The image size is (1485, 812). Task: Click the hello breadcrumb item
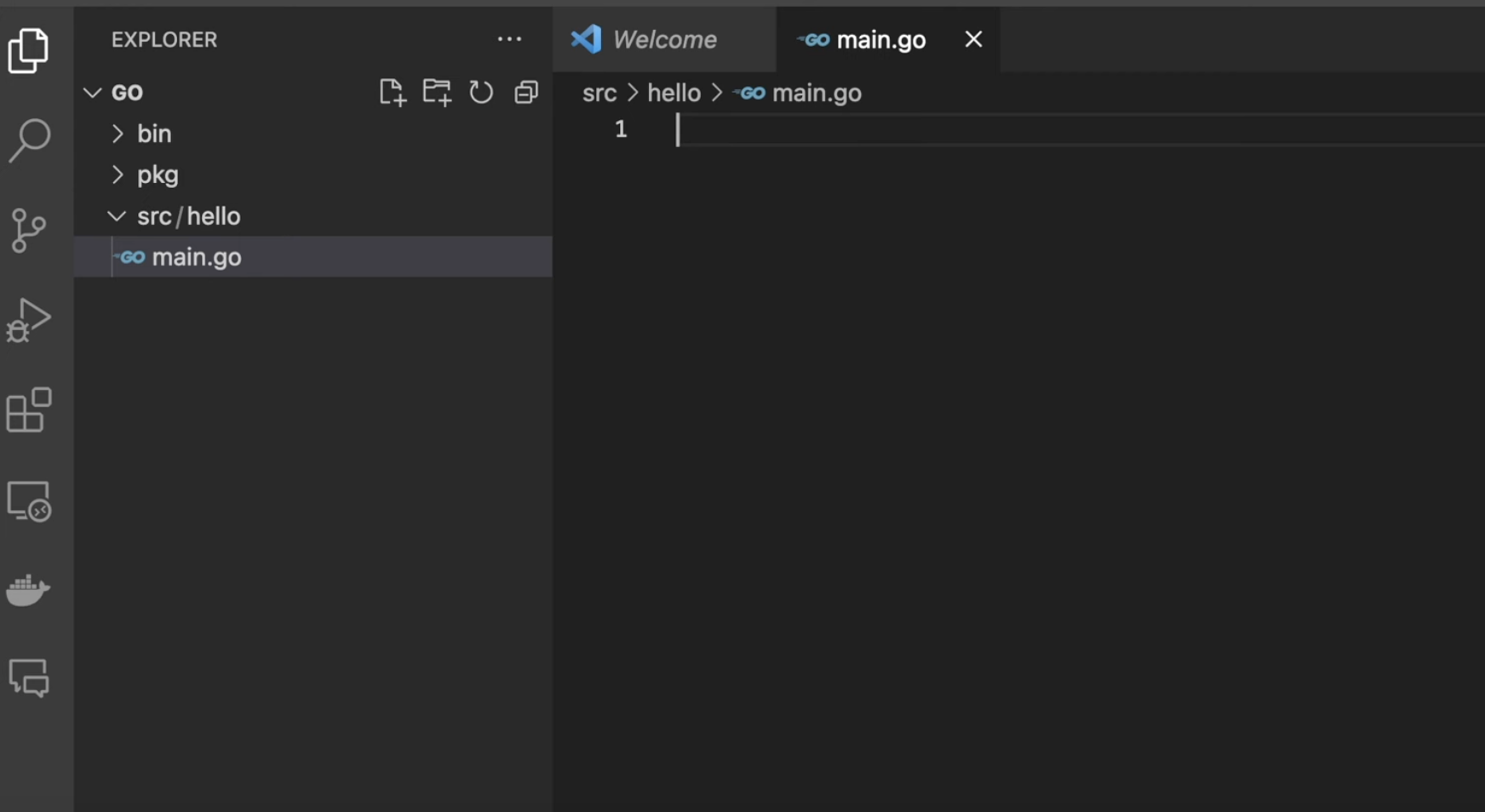[674, 93]
